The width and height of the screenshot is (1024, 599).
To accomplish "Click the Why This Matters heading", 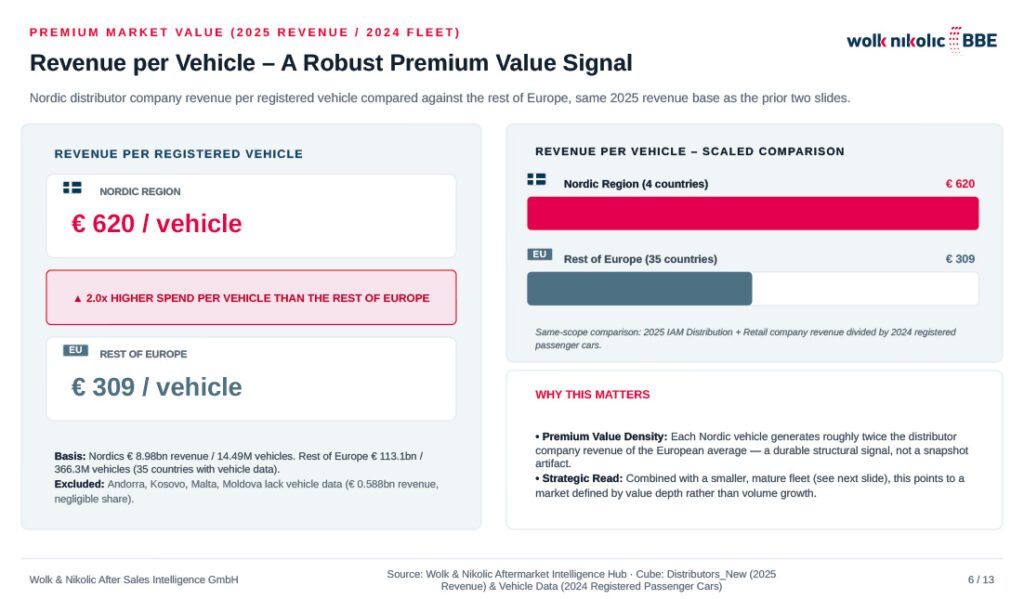I will pos(592,395).
